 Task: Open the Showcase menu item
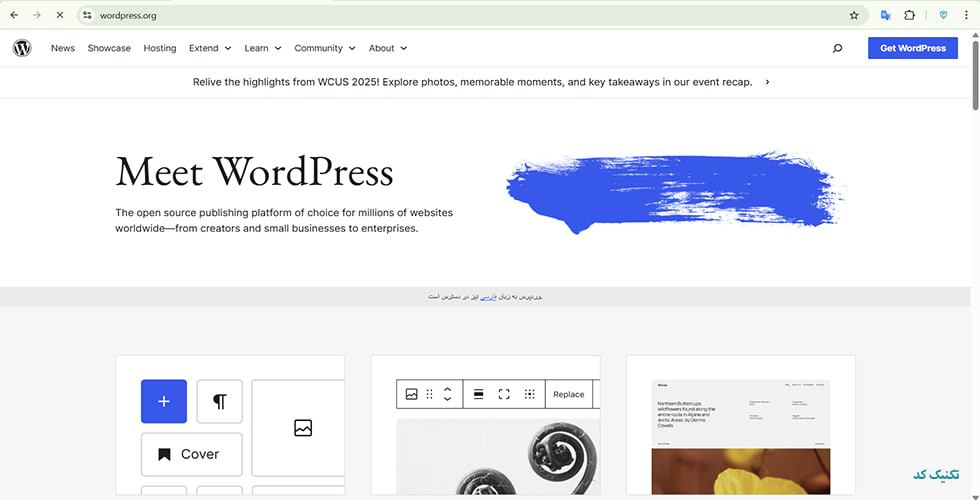pos(109,48)
